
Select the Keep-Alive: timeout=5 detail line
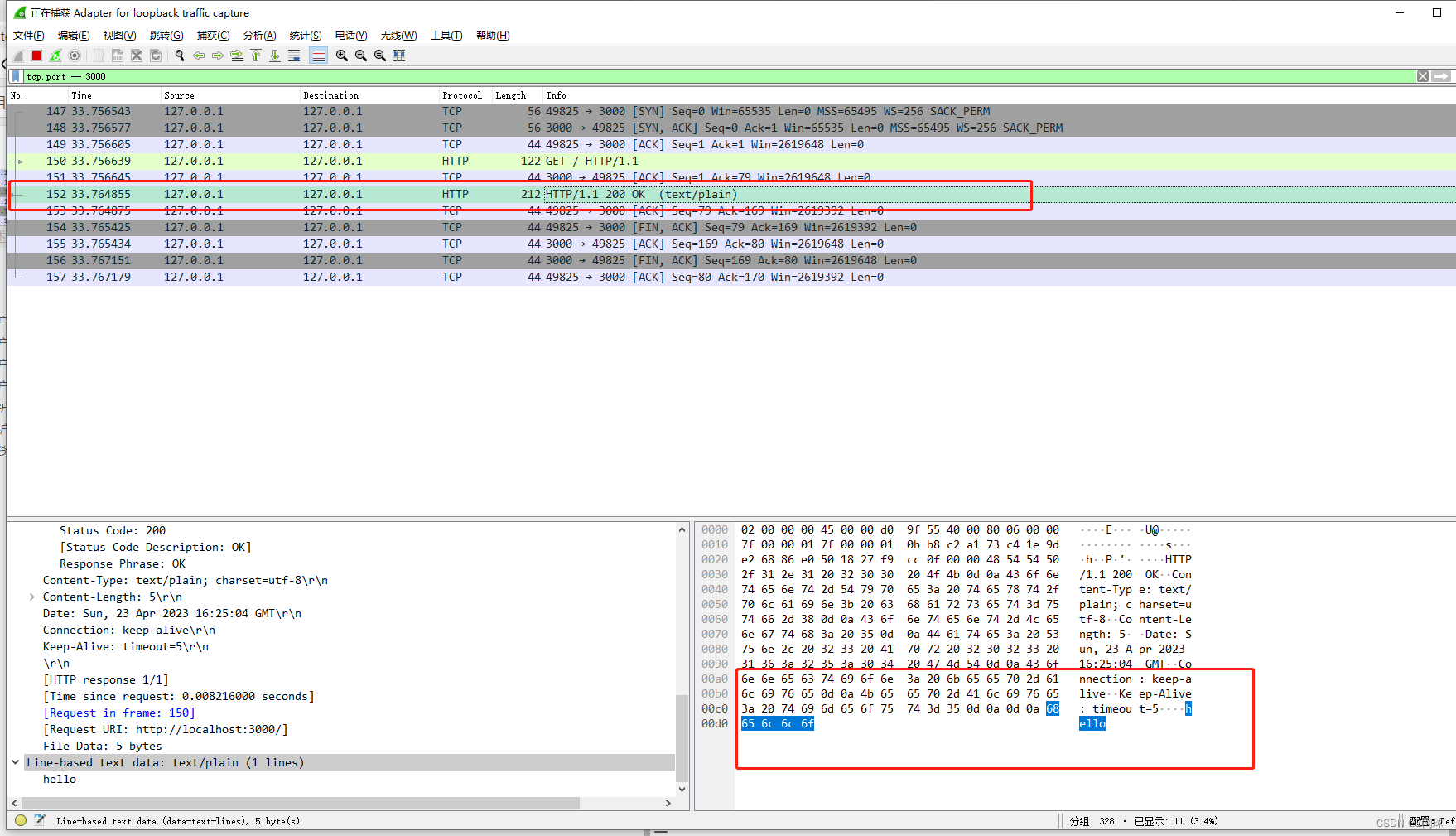point(126,646)
